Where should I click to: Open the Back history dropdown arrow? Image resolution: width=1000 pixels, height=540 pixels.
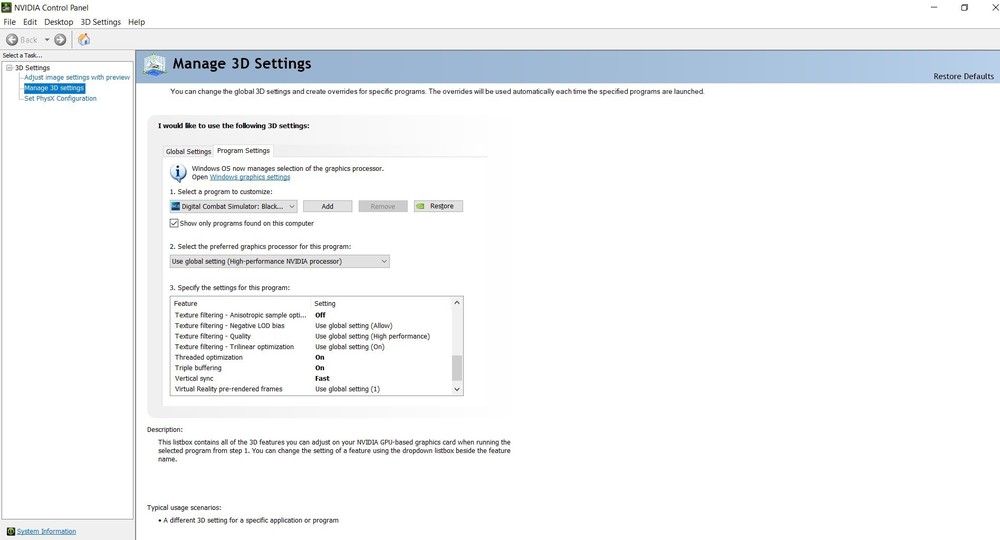(47, 40)
